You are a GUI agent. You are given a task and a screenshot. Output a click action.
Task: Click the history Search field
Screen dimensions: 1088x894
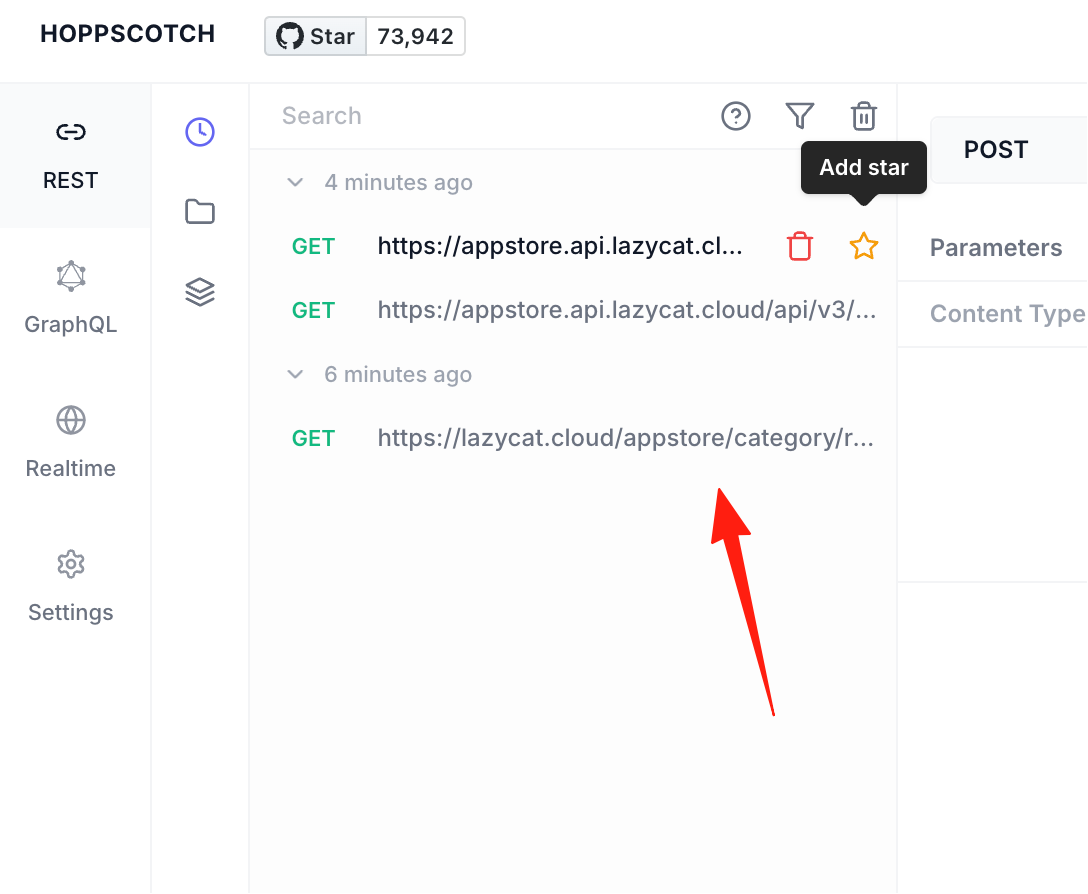pos(486,116)
